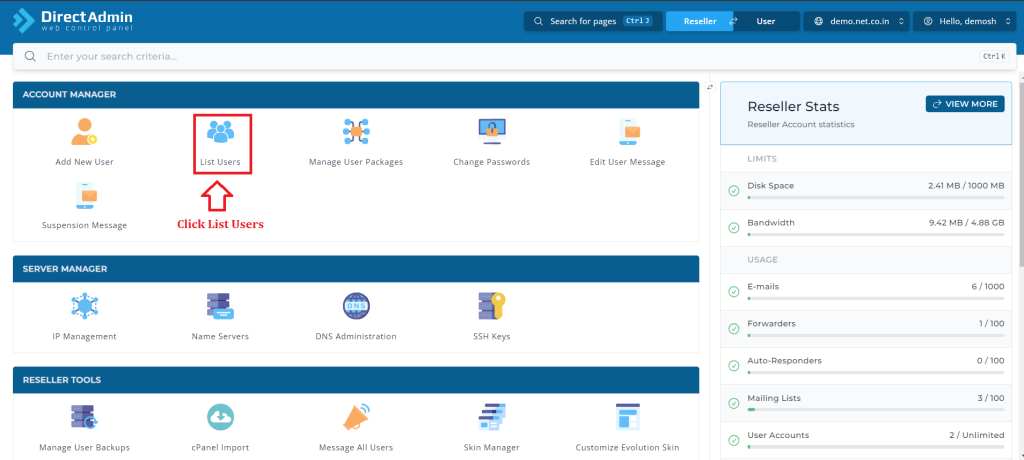Open the IP Management icon

tap(84, 306)
